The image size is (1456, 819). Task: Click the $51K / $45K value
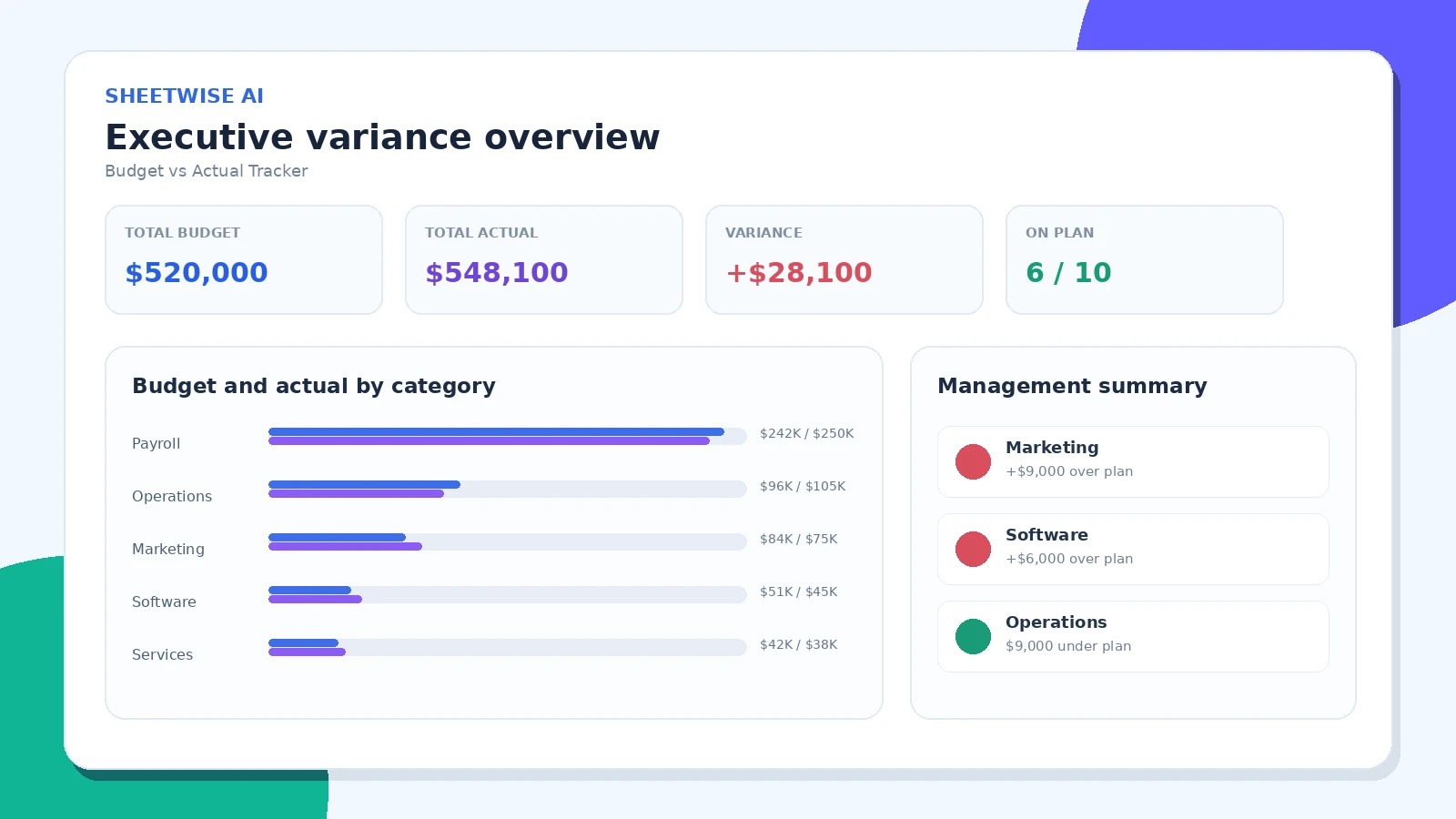point(799,591)
